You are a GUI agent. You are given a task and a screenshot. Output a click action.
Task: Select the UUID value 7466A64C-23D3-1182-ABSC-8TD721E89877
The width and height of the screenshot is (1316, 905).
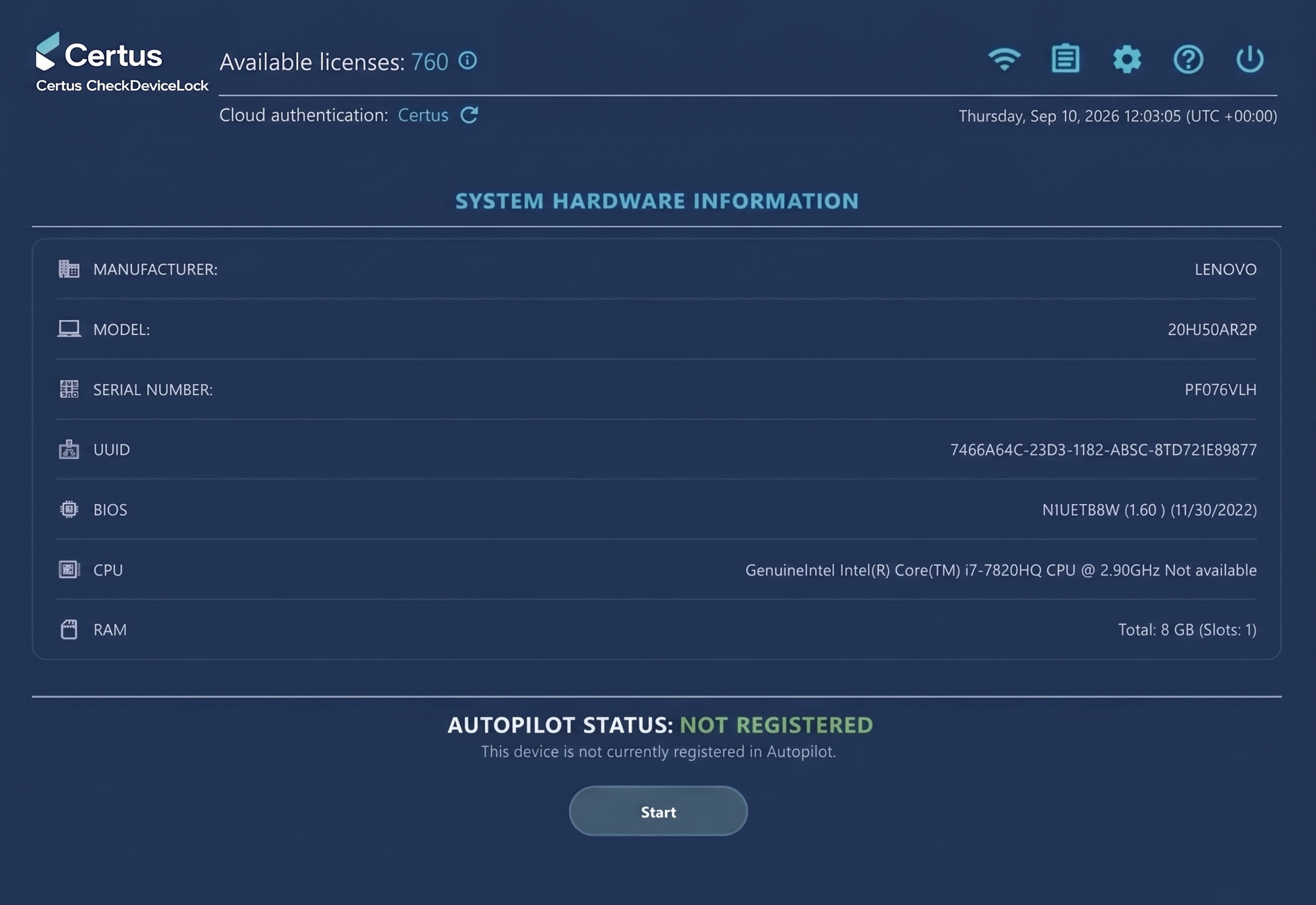coord(1103,450)
